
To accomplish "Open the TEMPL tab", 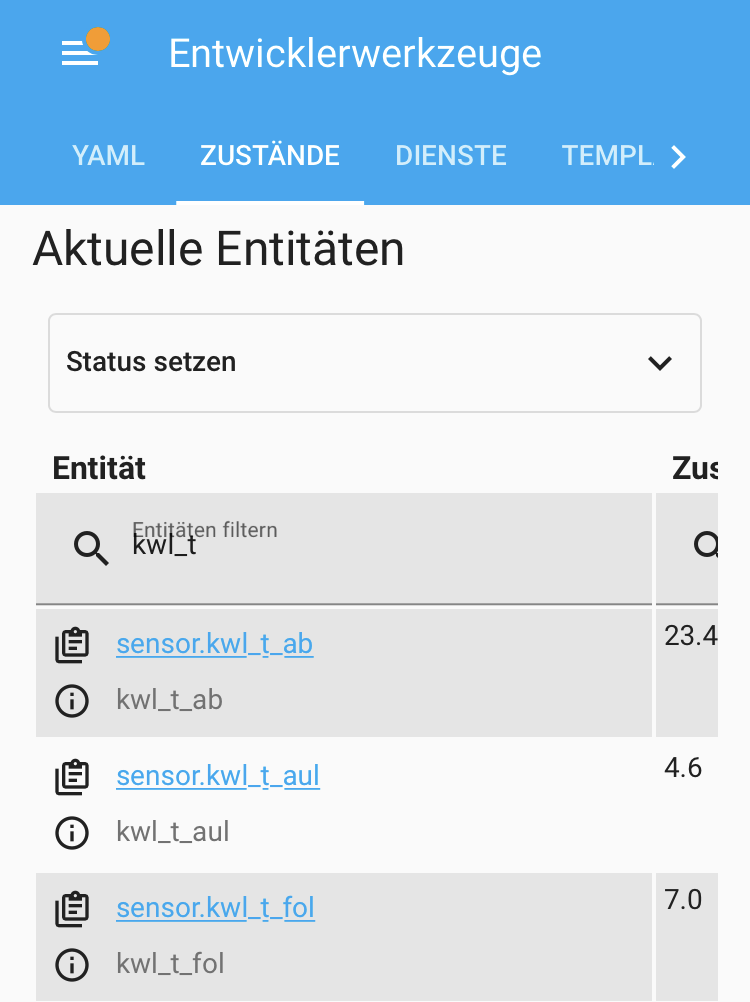I will (607, 155).
